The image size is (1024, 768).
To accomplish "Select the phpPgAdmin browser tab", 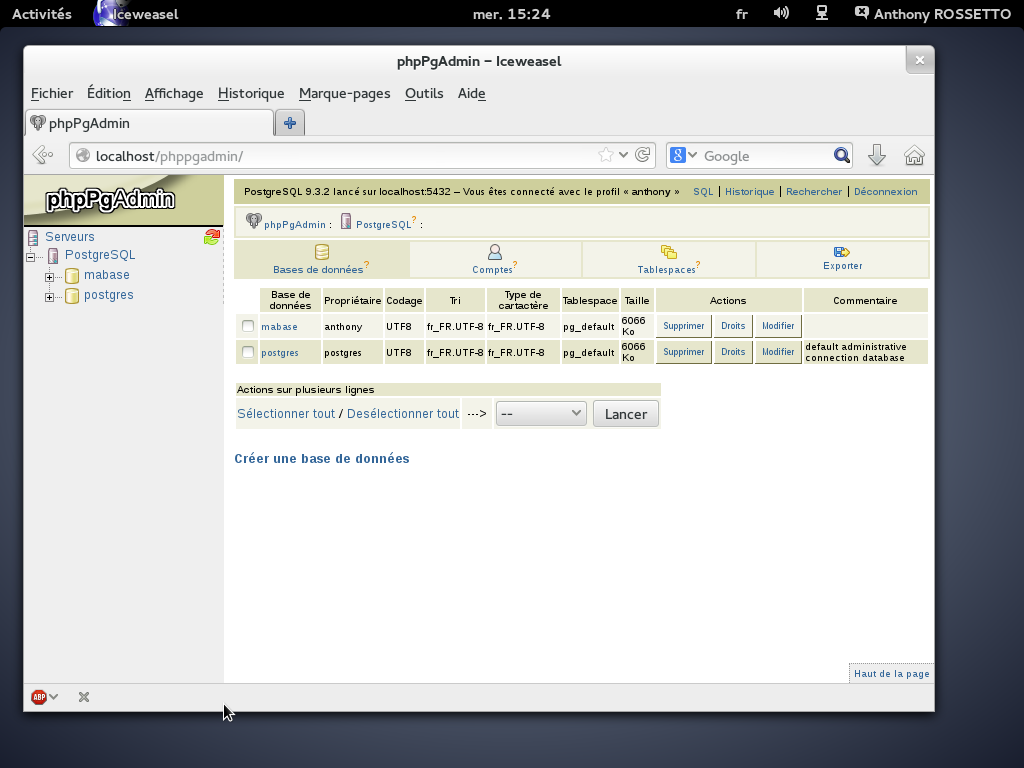I will [x=149, y=123].
